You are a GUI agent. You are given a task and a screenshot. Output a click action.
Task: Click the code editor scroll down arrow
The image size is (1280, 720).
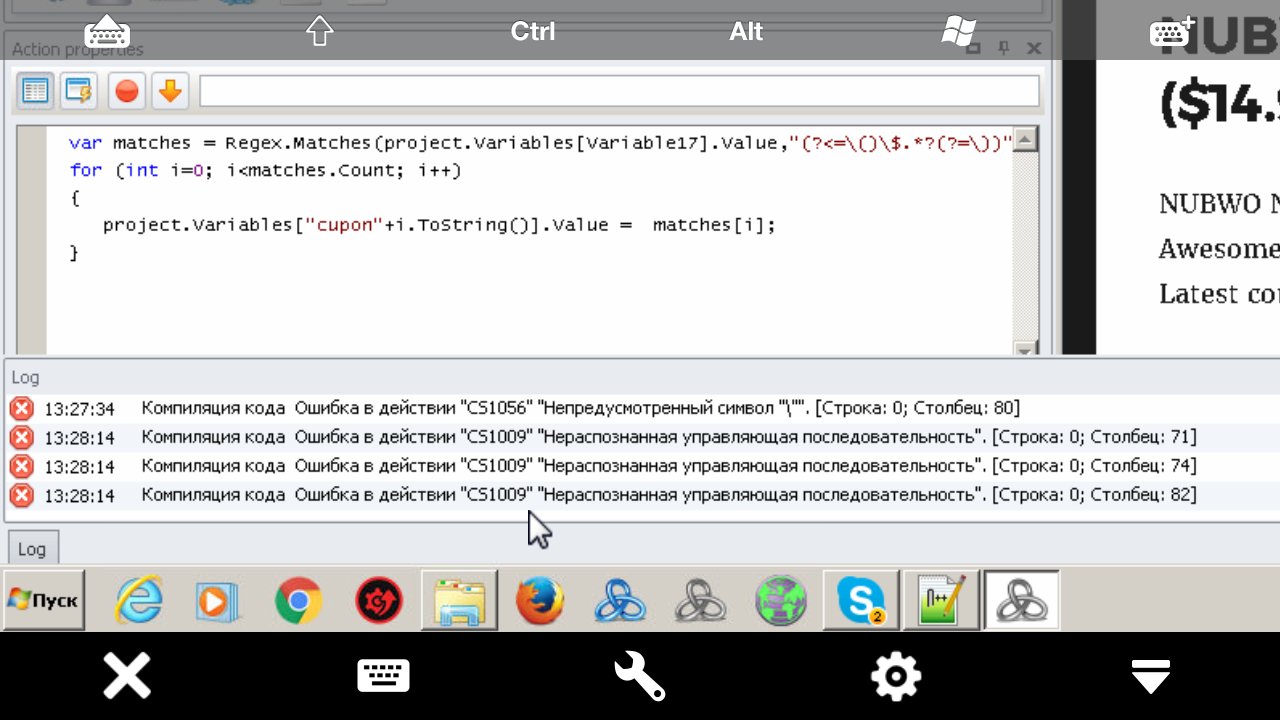1025,349
